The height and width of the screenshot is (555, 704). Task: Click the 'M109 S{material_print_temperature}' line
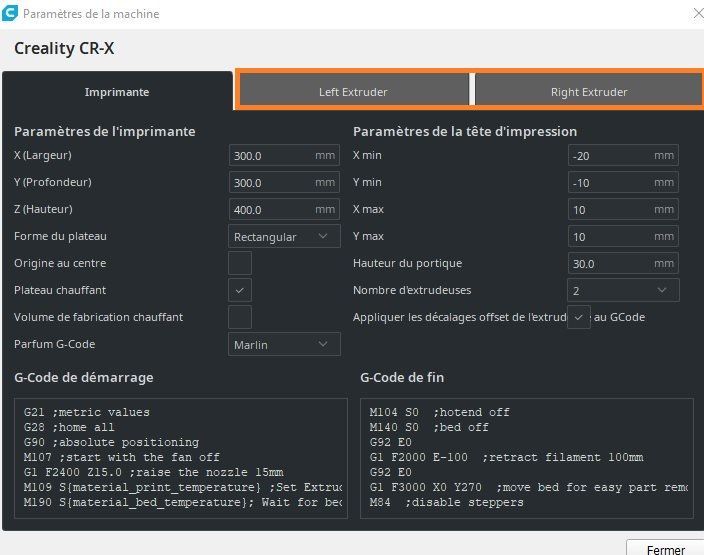point(183,487)
